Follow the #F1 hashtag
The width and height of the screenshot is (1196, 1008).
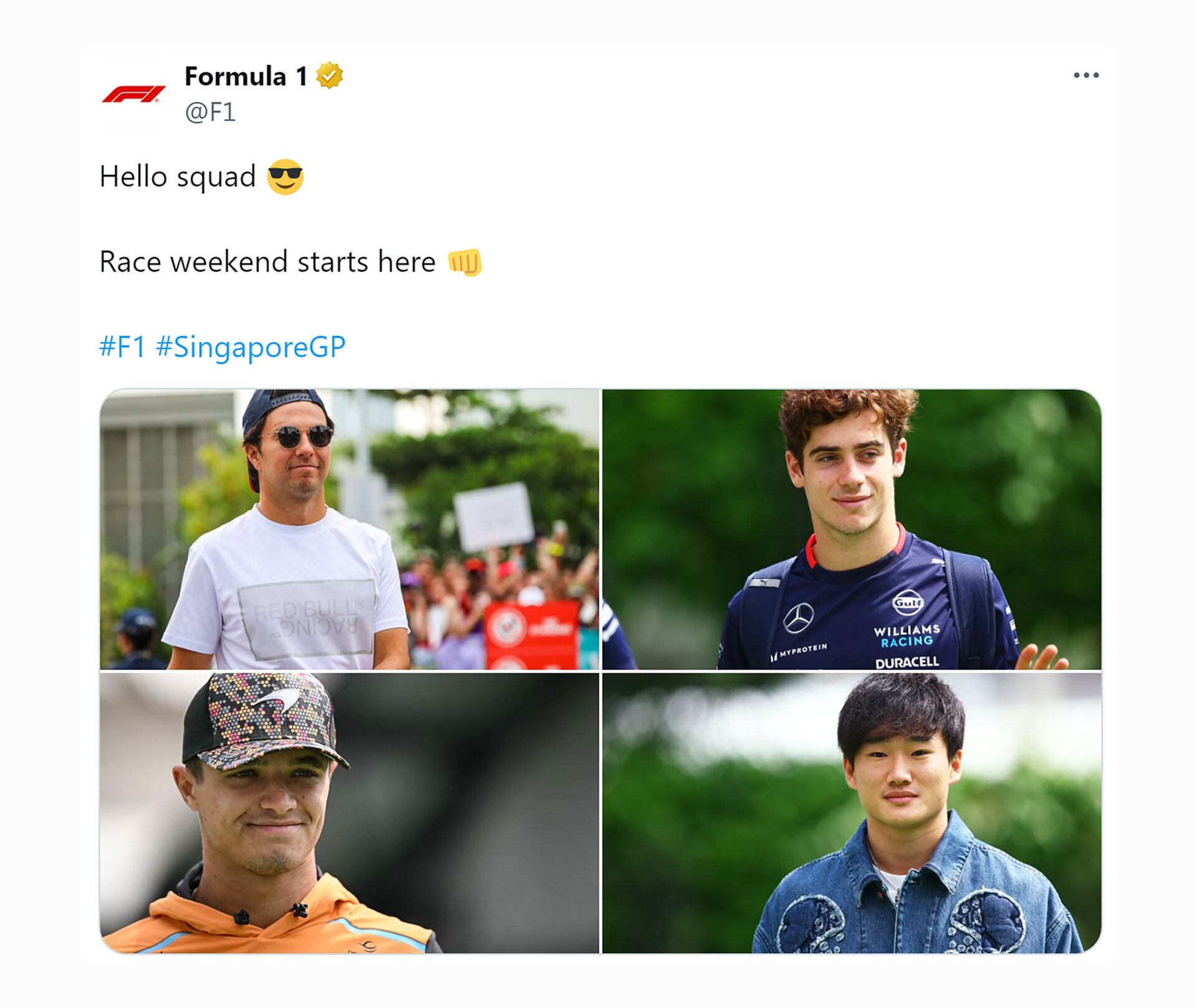[123, 346]
